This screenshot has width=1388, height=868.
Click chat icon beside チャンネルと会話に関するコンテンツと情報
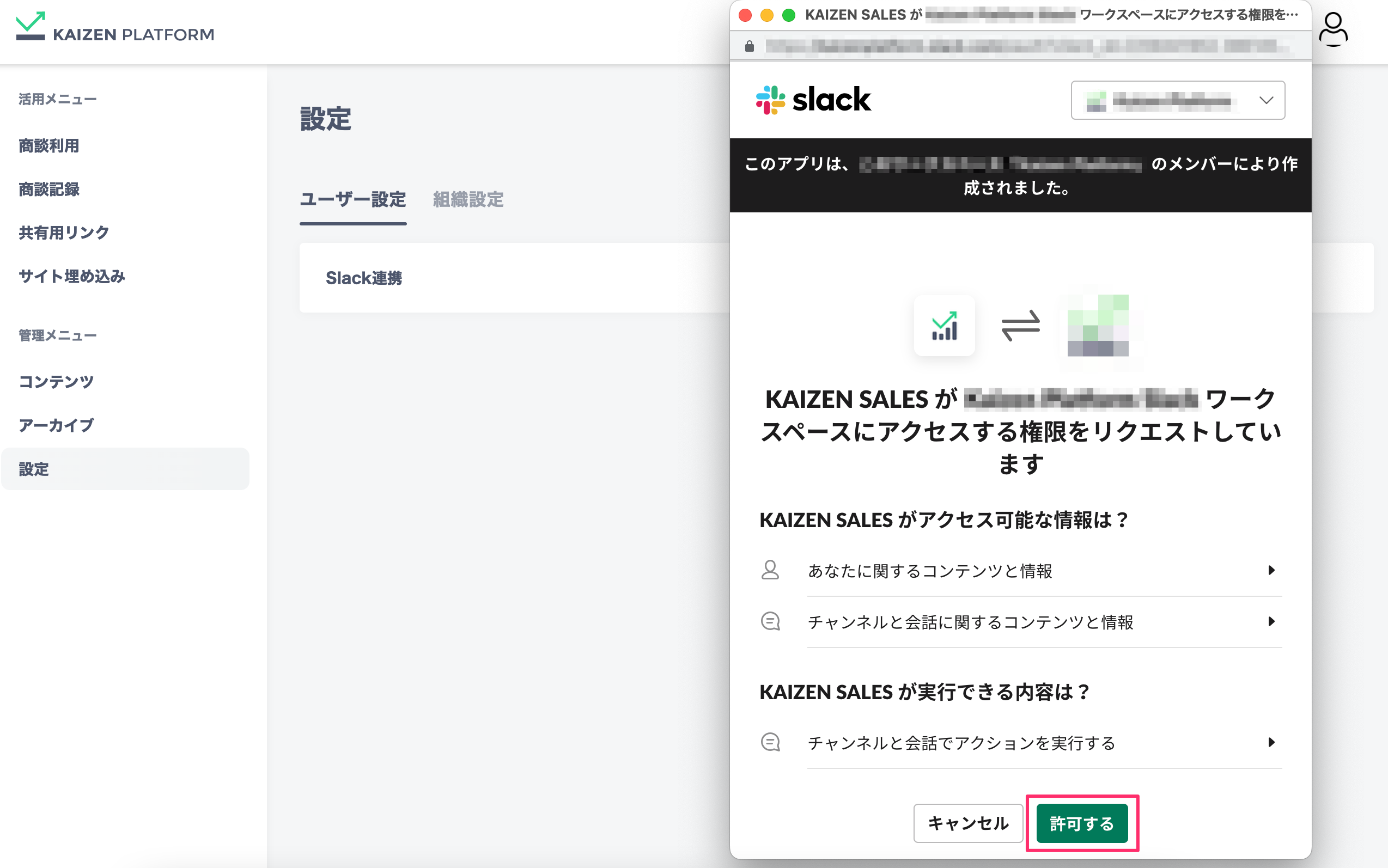coord(770,622)
